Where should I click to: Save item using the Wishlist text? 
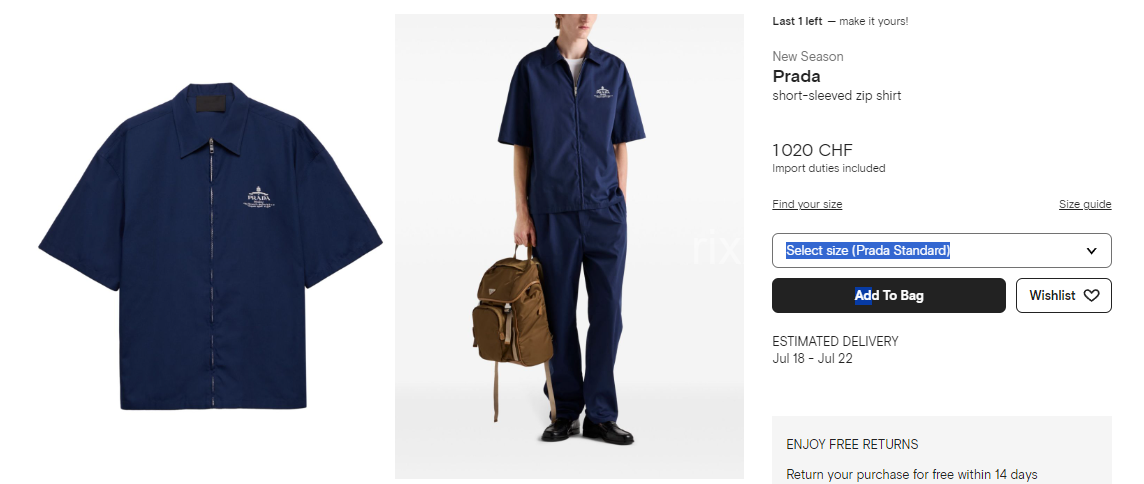click(x=1052, y=296)
